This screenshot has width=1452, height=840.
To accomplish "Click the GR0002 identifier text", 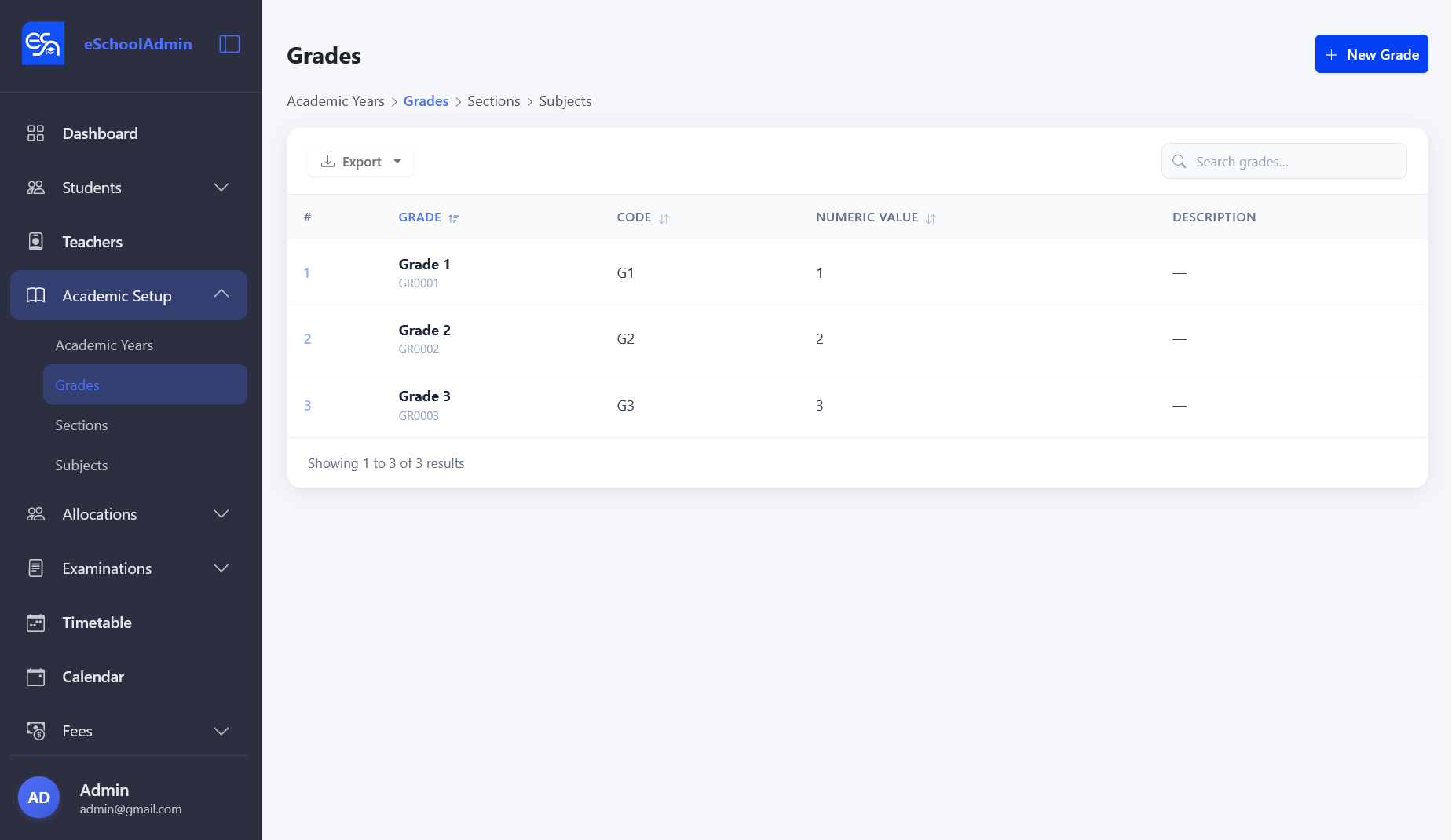I will point(419,349).
